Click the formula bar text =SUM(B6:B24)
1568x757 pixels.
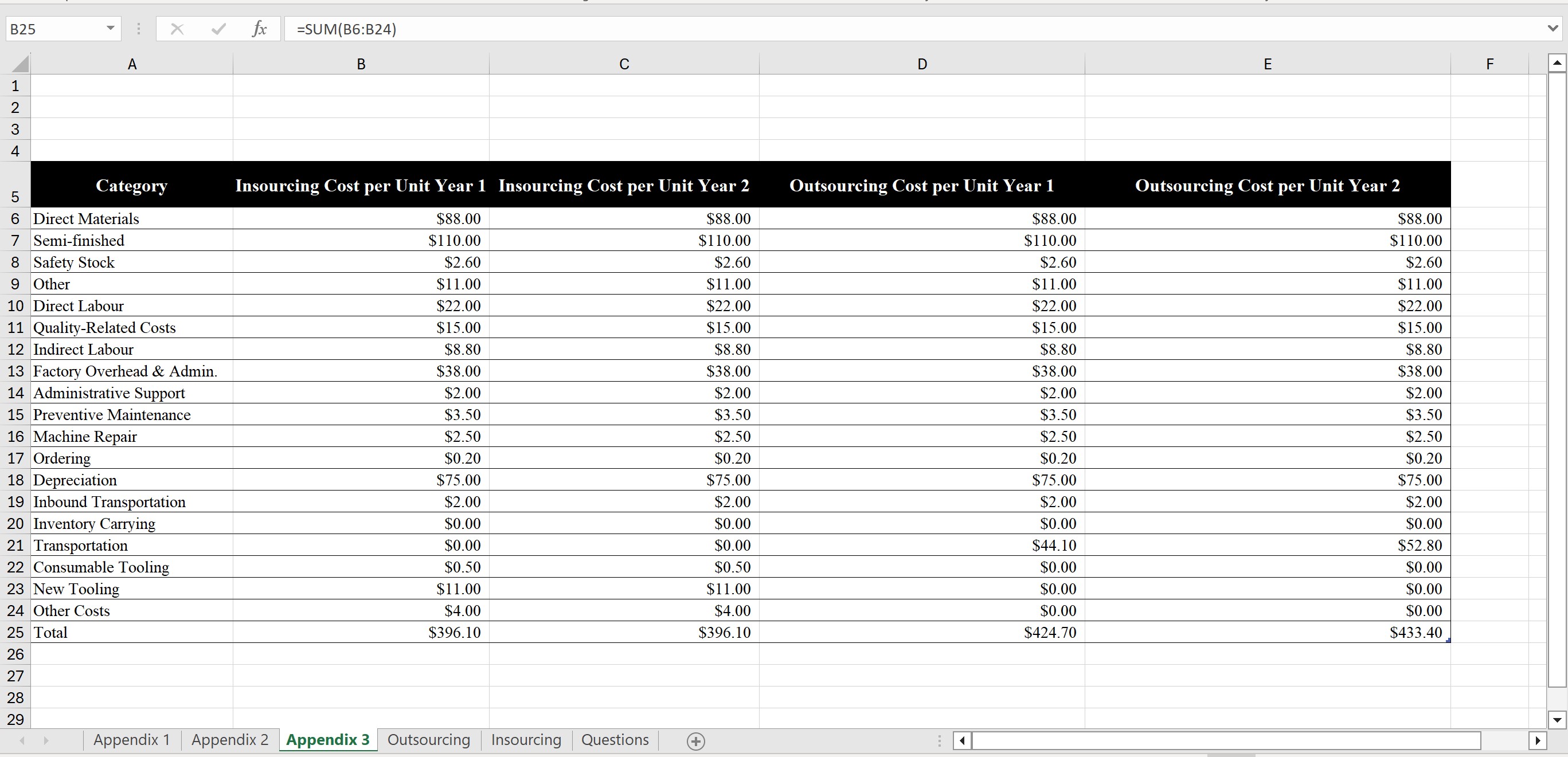[346, 29]
